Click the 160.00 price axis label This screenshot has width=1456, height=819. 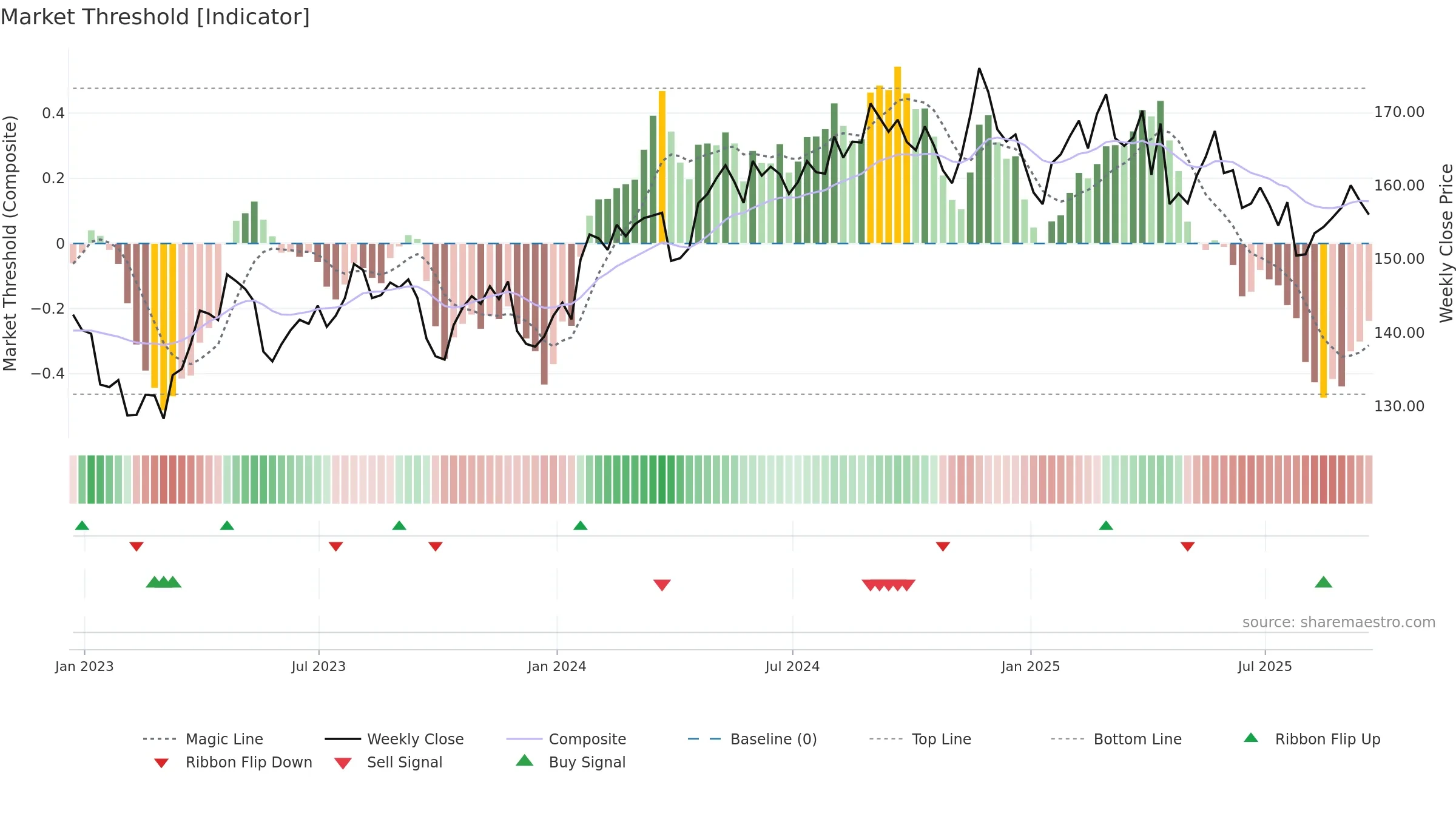pos(1400,186)
